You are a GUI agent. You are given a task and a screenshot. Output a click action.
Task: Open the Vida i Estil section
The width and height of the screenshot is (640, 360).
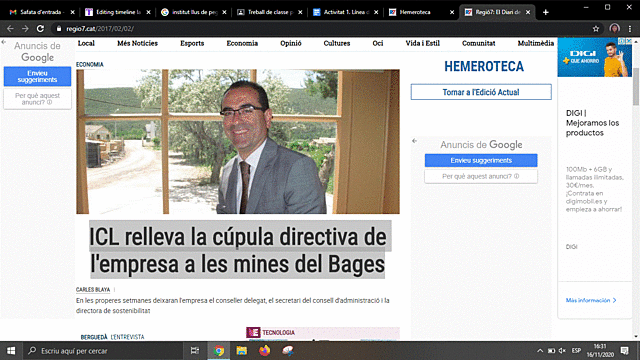[x=422, y=43]
